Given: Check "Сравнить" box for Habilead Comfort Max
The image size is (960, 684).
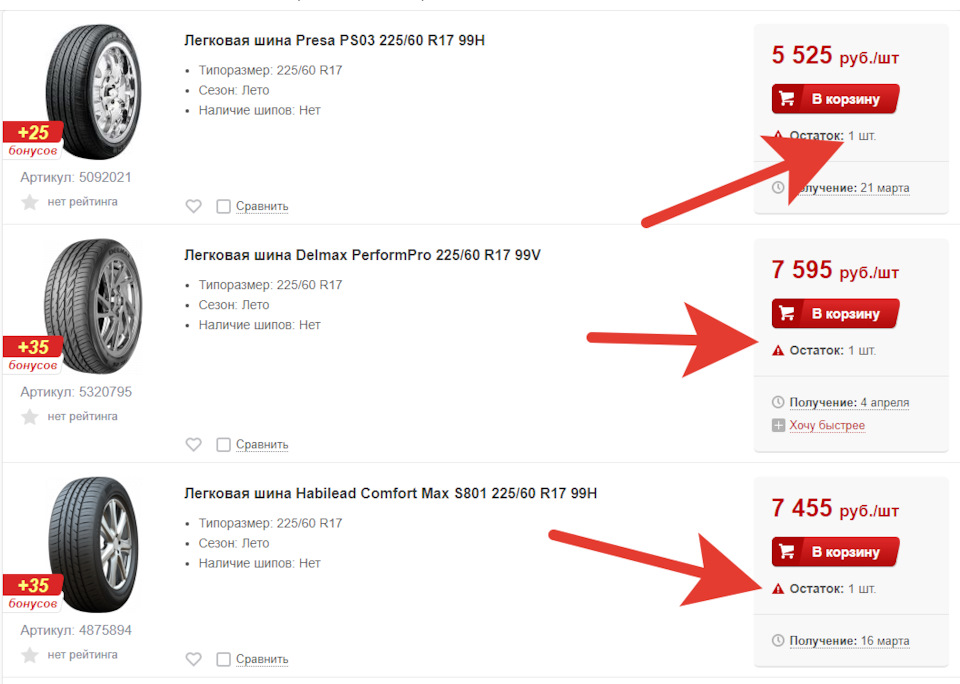Looking at the screenshot, I should pyautogui.click(x=224, y=659).
